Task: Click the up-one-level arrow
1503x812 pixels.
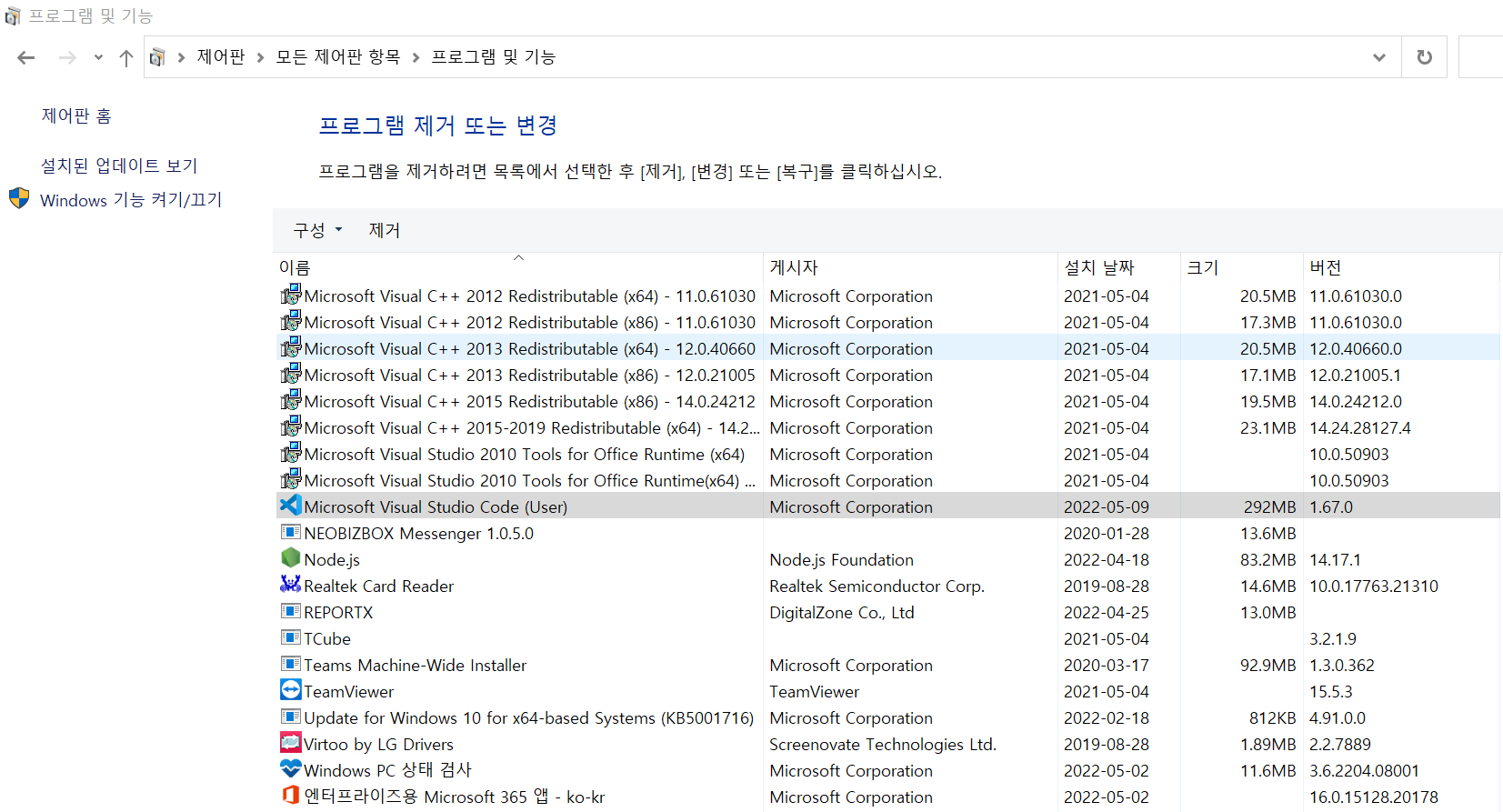Action: [126, 57]
